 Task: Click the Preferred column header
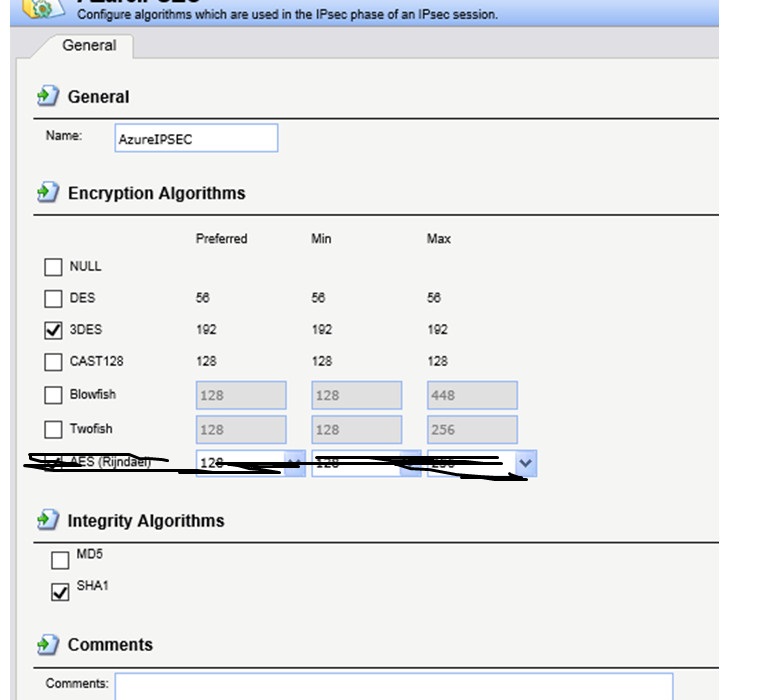(221, 239)
